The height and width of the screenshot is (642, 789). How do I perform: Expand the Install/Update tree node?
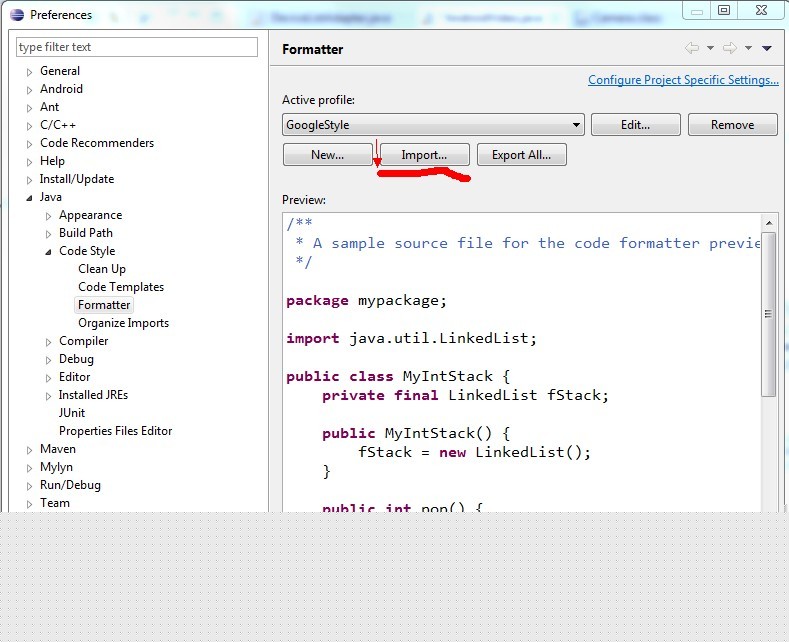pos(29,180)
